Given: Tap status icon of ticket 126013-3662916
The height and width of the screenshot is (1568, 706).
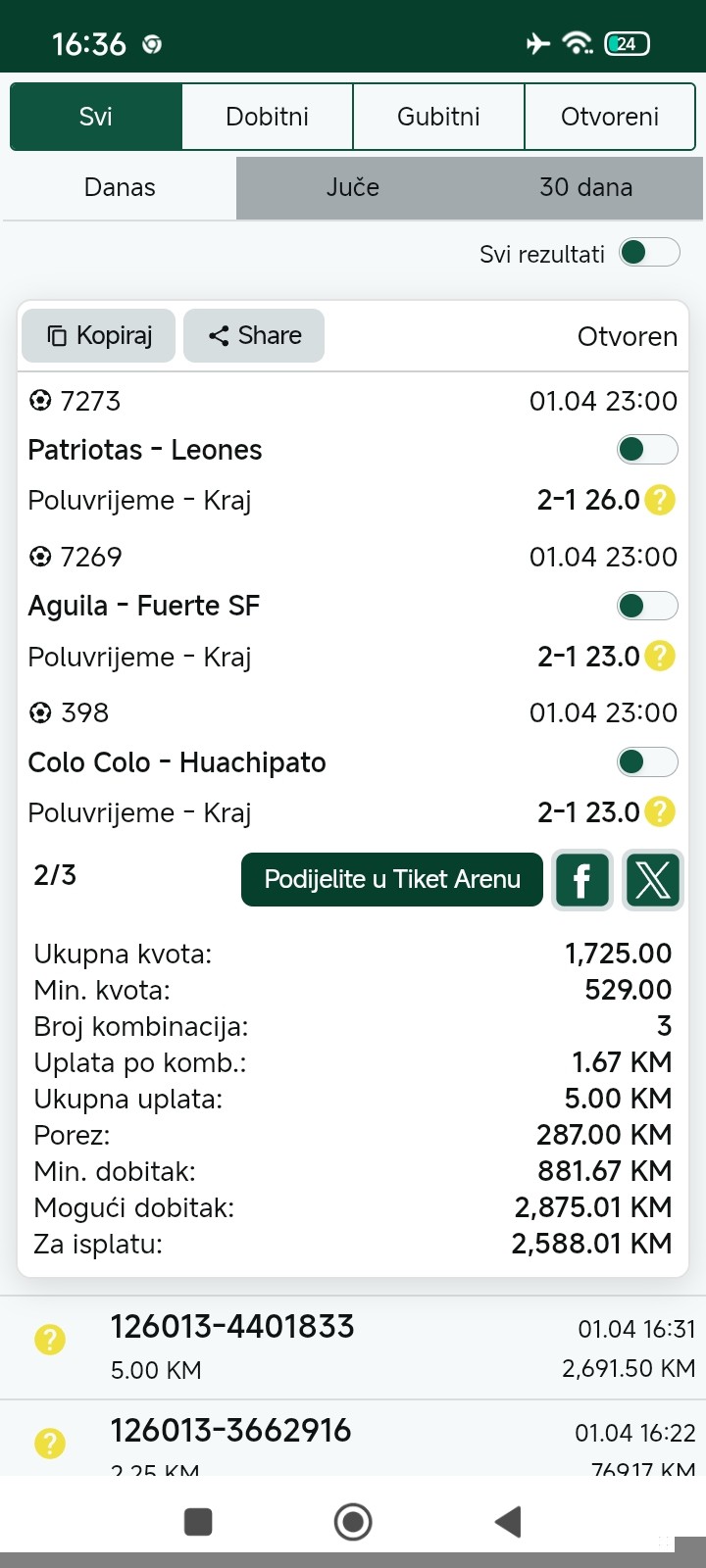Looking at the screenshot, I should pyautogui.click(x=50, y=1443).
